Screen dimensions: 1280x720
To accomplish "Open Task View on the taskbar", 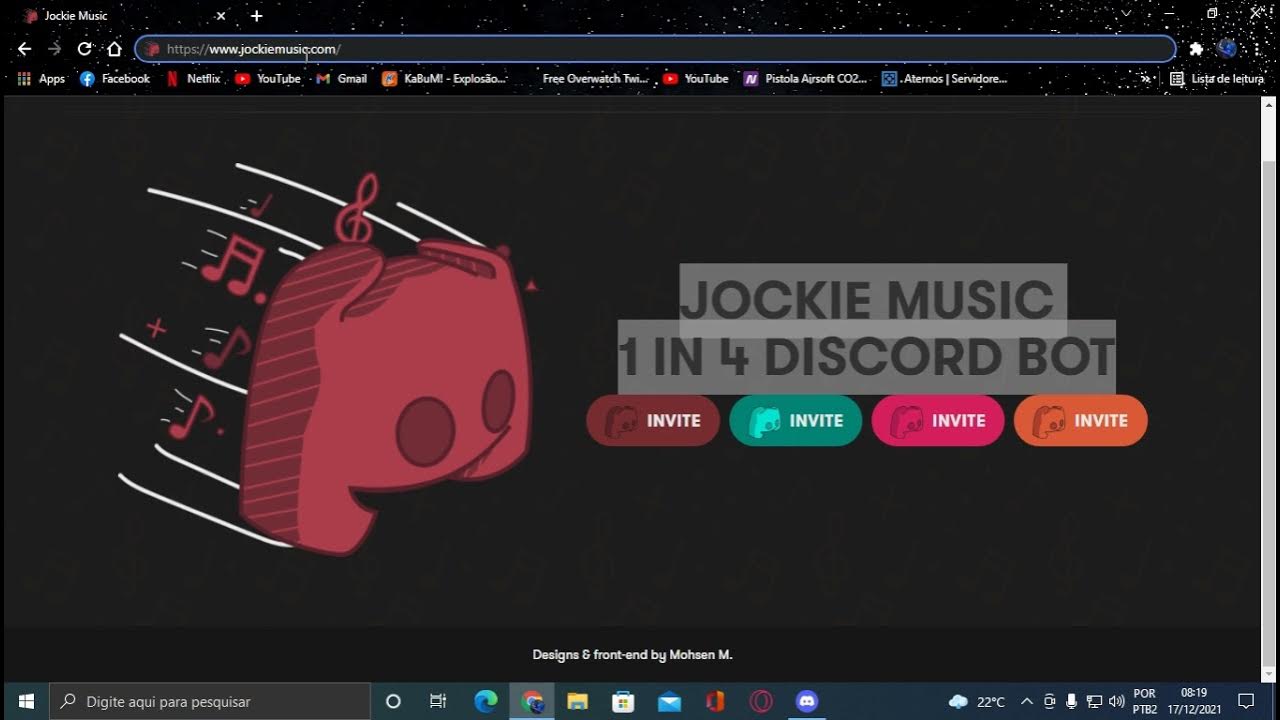I will (438, 702).
